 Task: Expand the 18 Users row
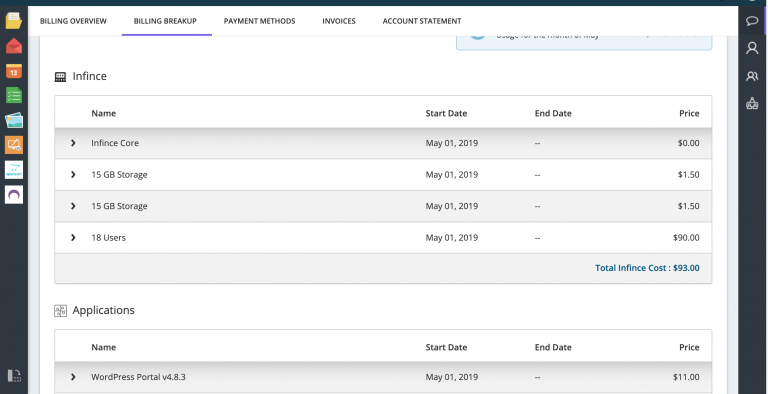pos(73,238)
